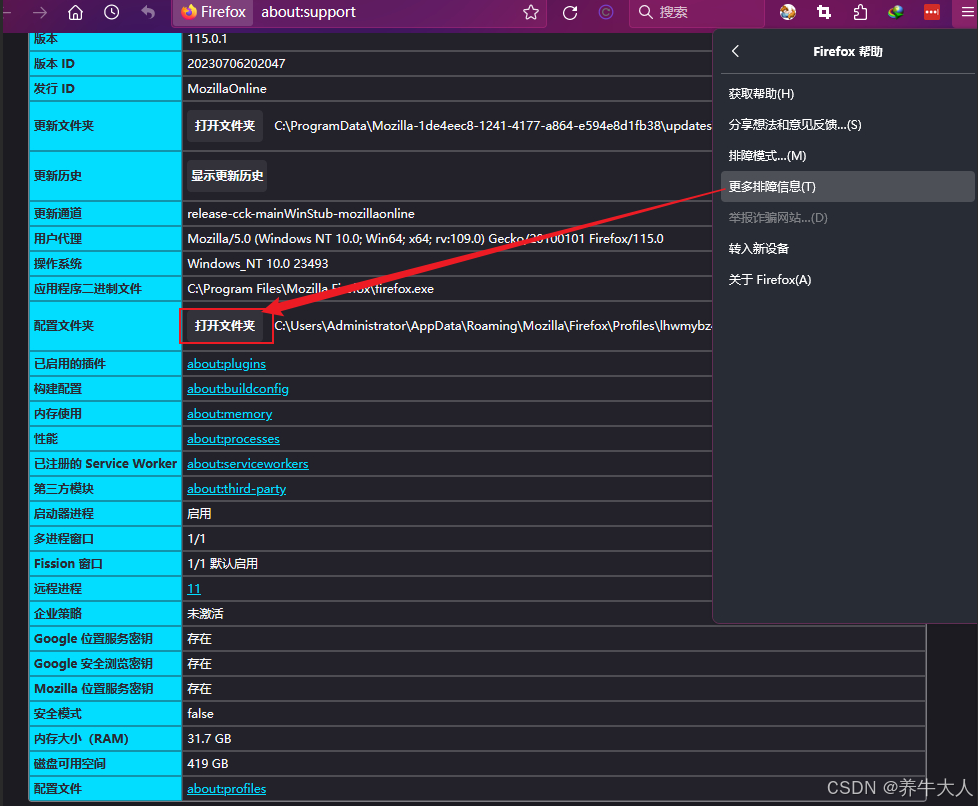The width and height of the screenshot is (978, 806).
Task: Click the red dots extension icon
Action: coord(932,12)
